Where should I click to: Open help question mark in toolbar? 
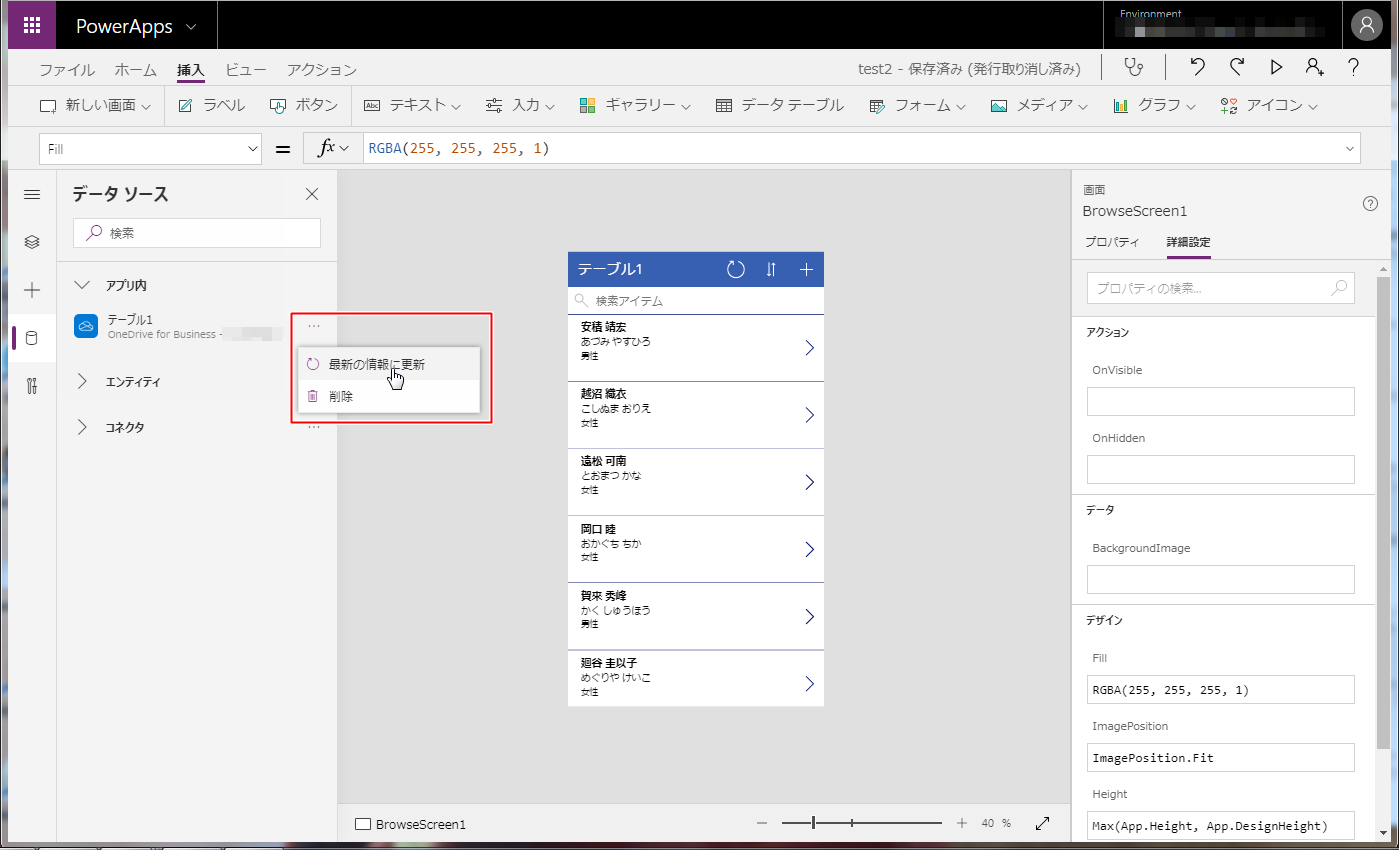tap(1353, 67)
